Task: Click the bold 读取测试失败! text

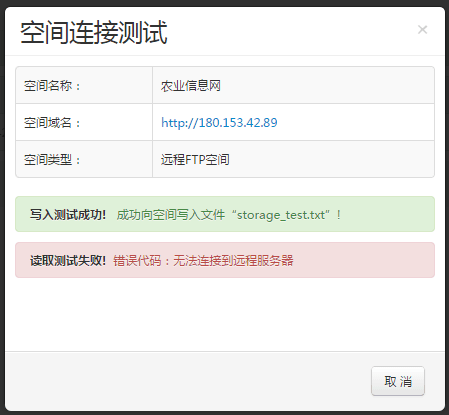Action: 68,260
